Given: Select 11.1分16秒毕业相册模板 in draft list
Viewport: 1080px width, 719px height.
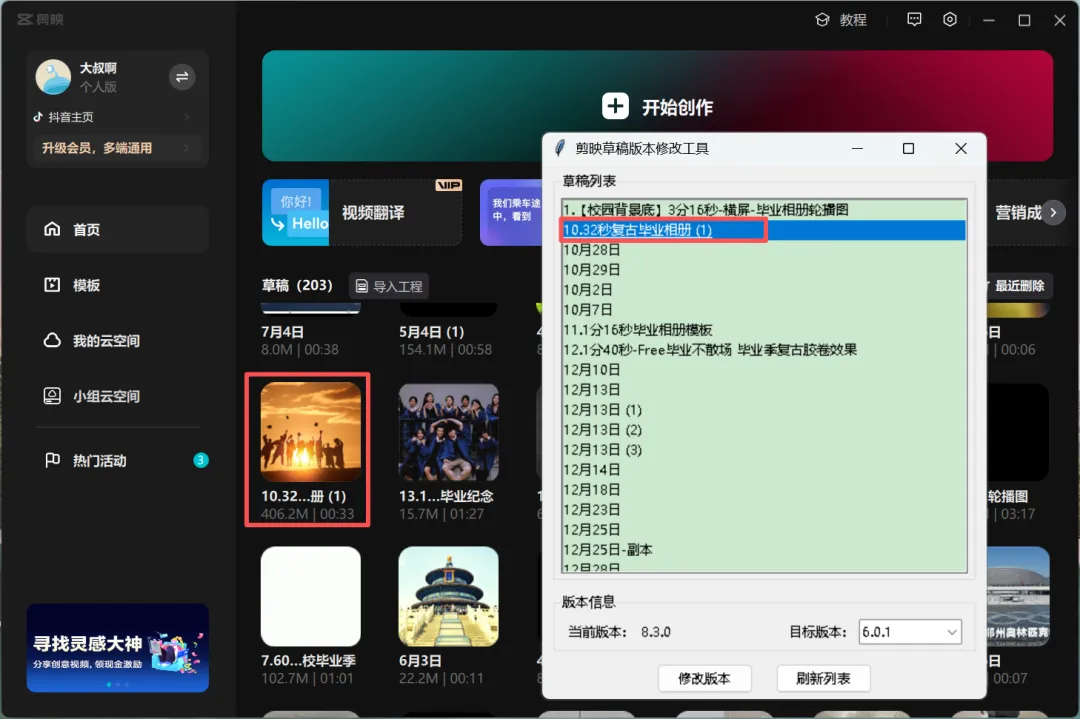Looking at the screenshot, I should (x=764, y=330).
